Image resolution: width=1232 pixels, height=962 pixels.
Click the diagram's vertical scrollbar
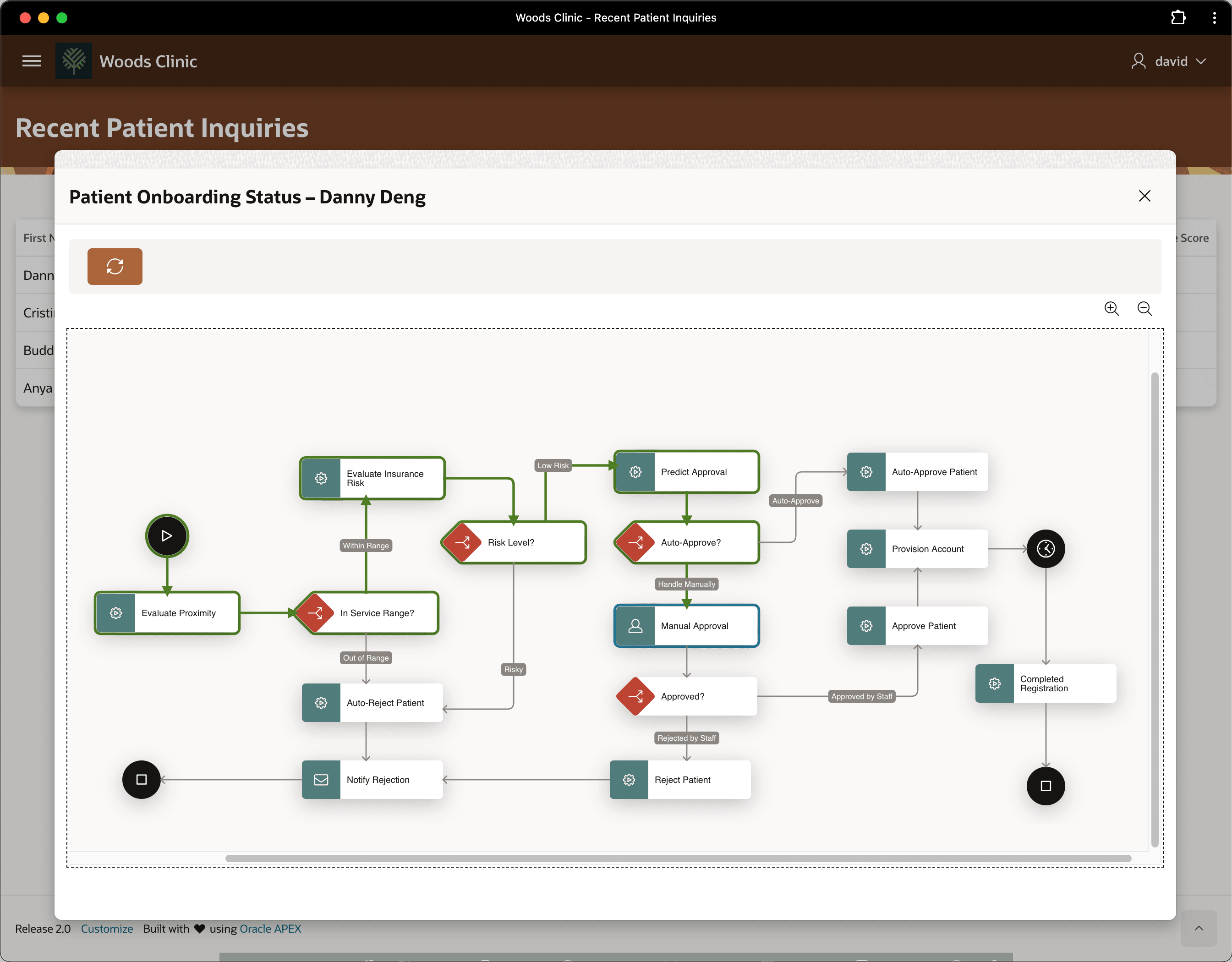pyautogui.click(x=1155, y=610)
